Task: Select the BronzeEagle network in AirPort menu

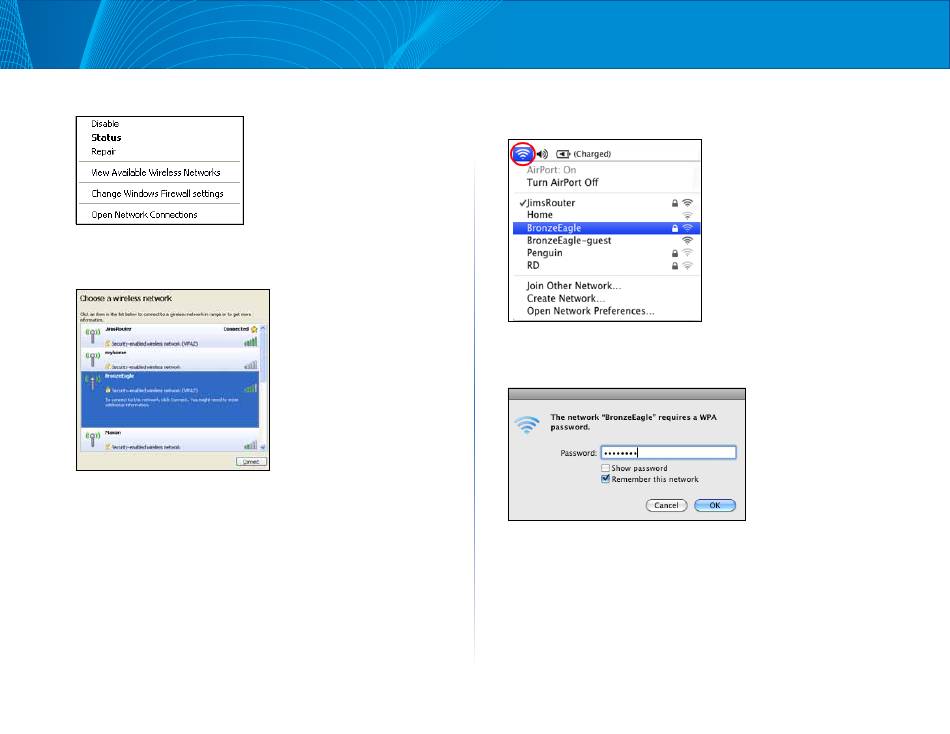Action: (606, 229)
